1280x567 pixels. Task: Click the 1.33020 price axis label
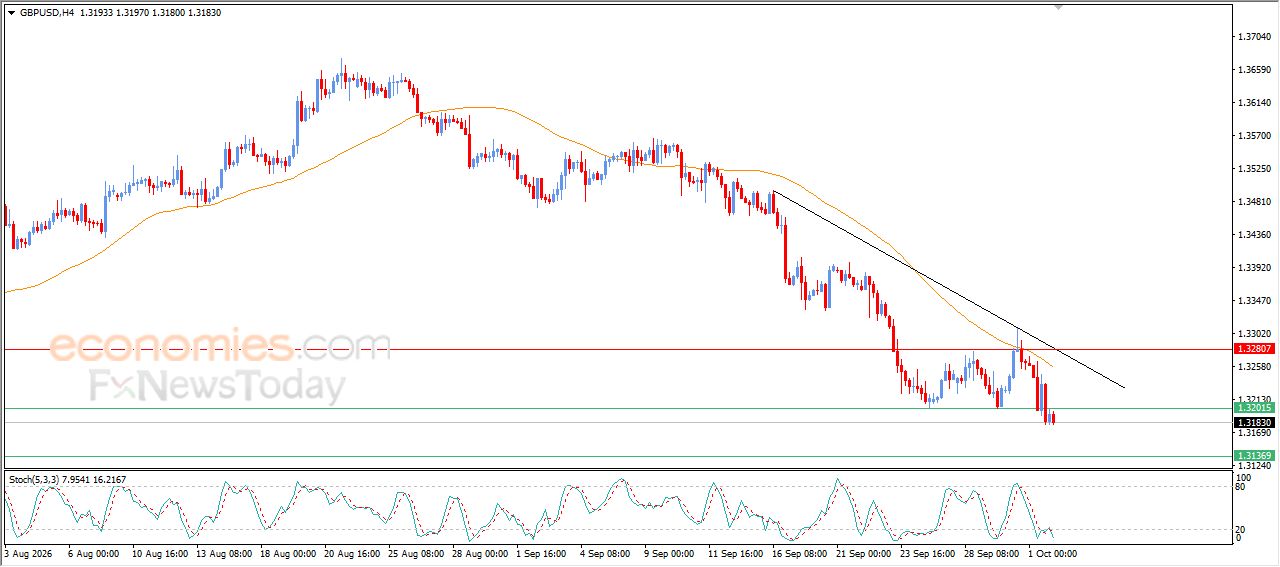pyautogui.click(x=1254, y=334)
